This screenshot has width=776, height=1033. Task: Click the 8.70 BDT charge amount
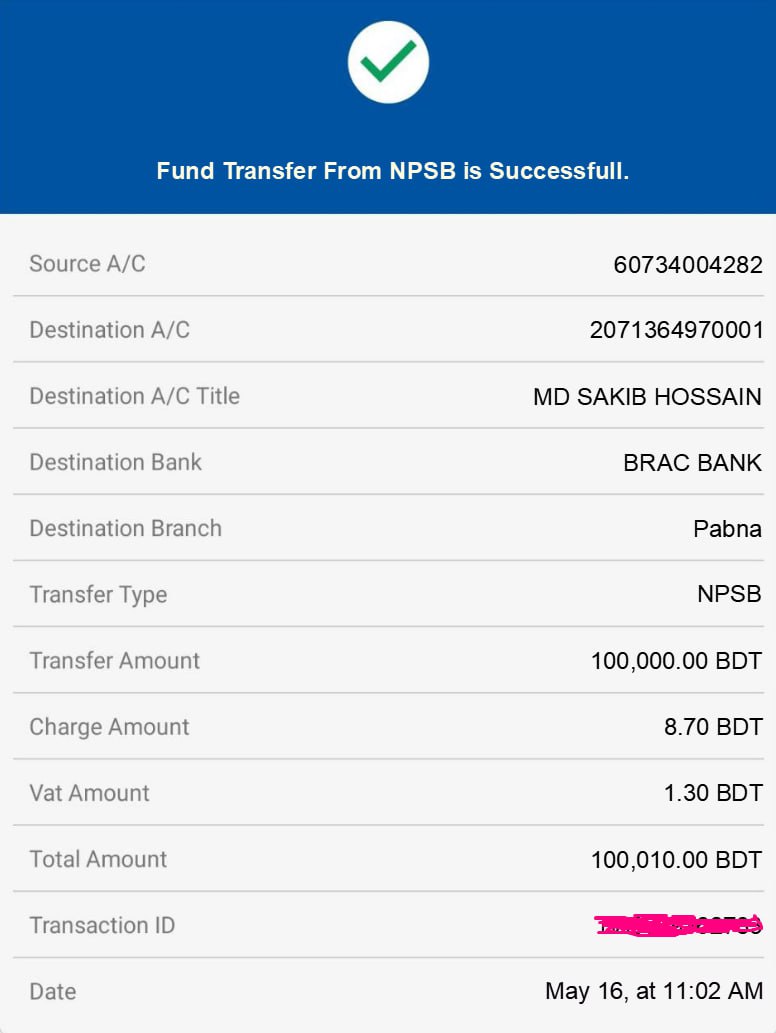(713, 727)
